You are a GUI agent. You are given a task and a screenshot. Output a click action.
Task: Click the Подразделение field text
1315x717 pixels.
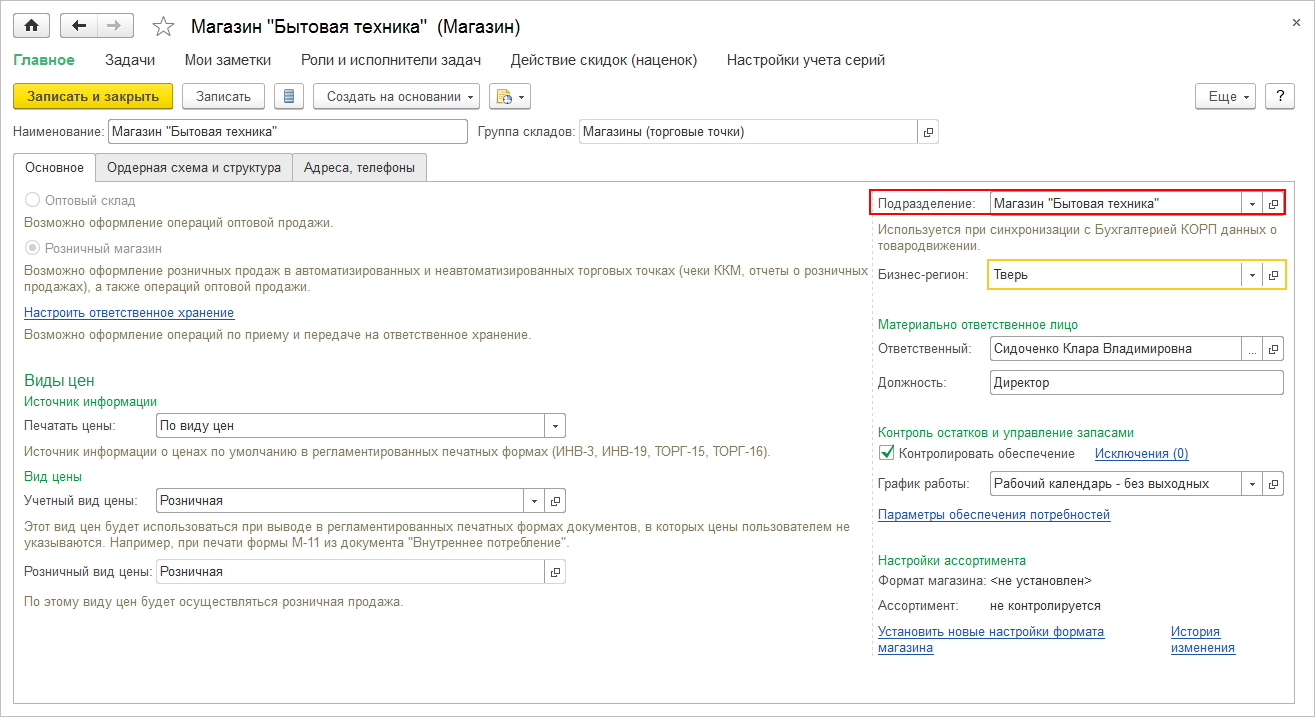click(x=1115, y=203)
